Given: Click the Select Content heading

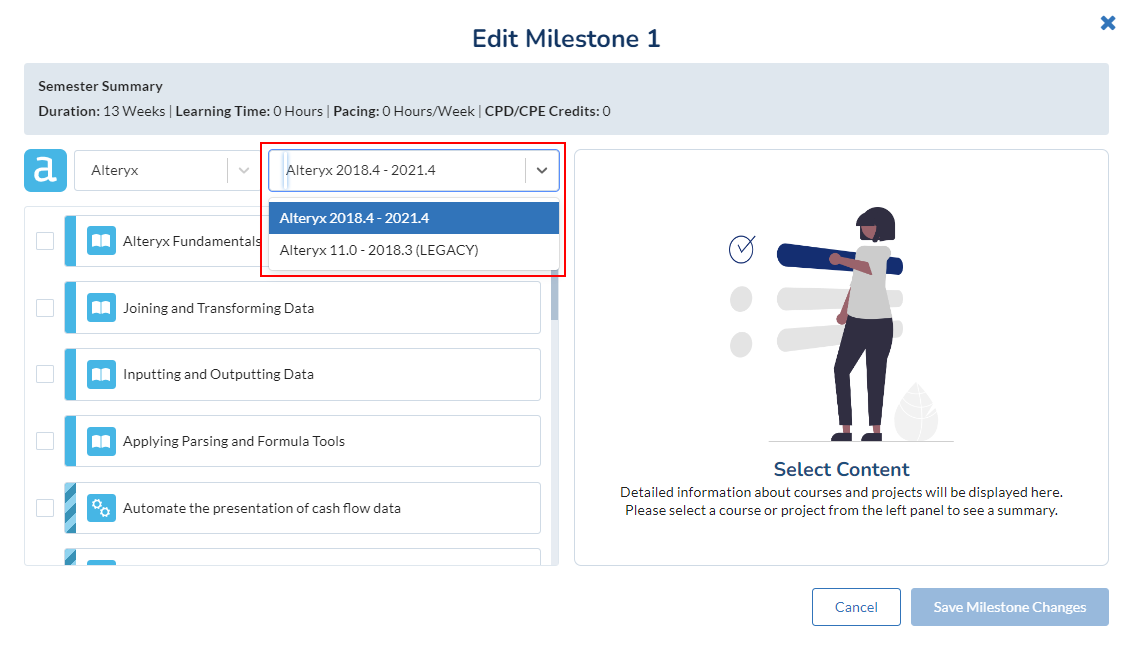Looking at the screenshot, I should pos(842,469).
